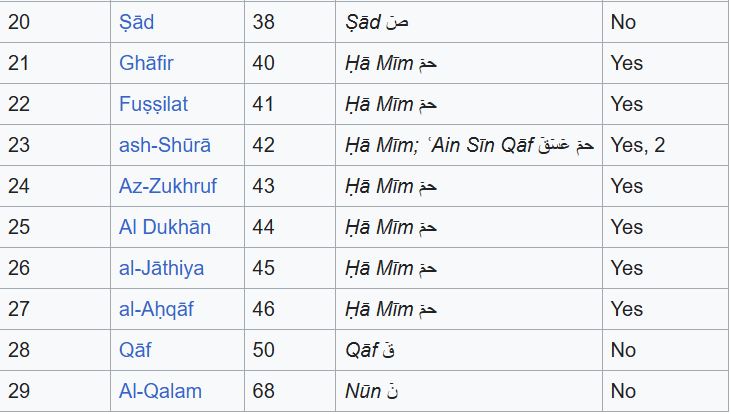Image resolution: width=731 pixels, height=414 pixels.
Task: Follow the Fuṣṣilat link
Action: coord(153,104)
